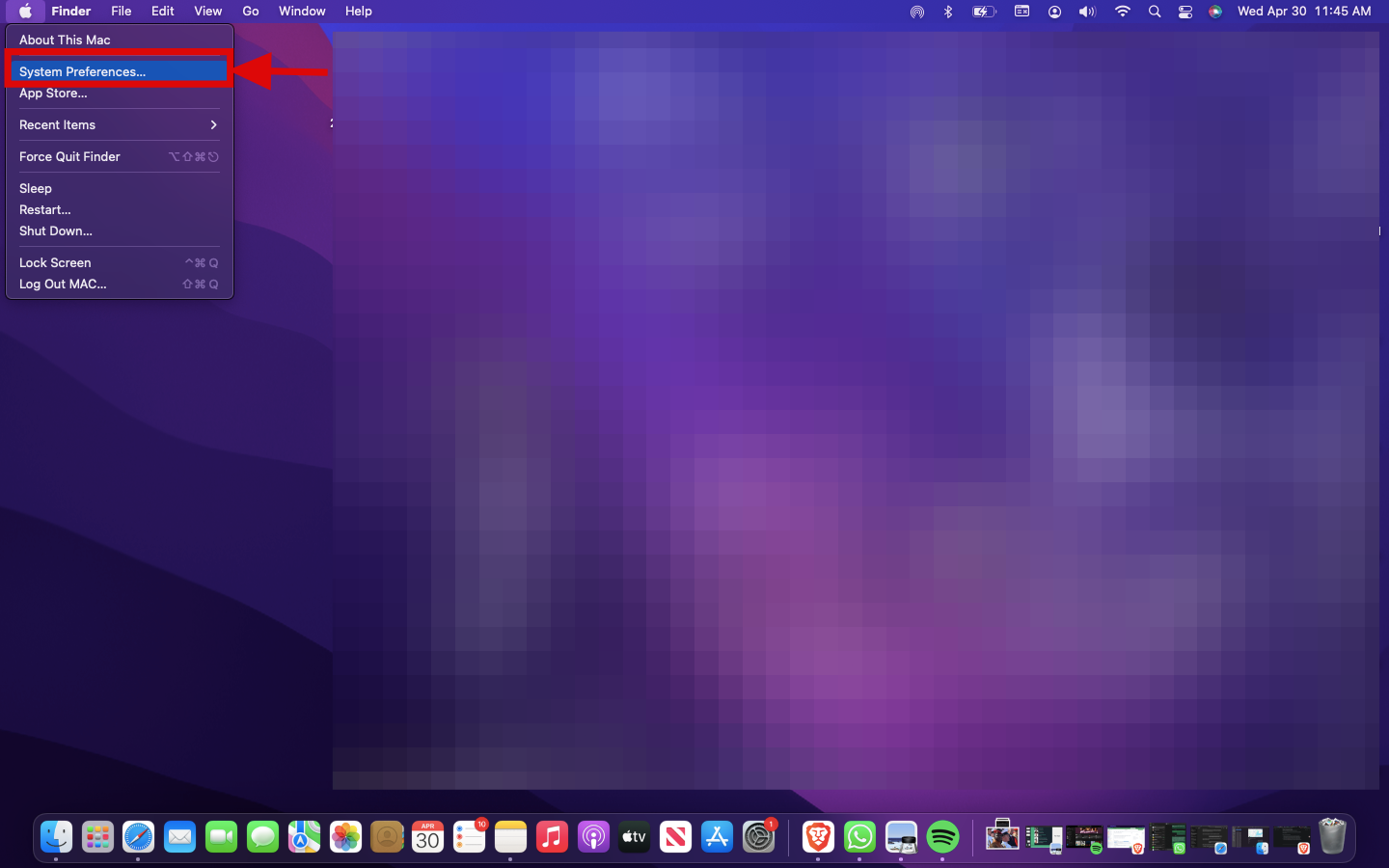Toggle the Bluetooth menu bar icon
The width and height of the screenshot is (1389, 868).
tap(948, 12)
